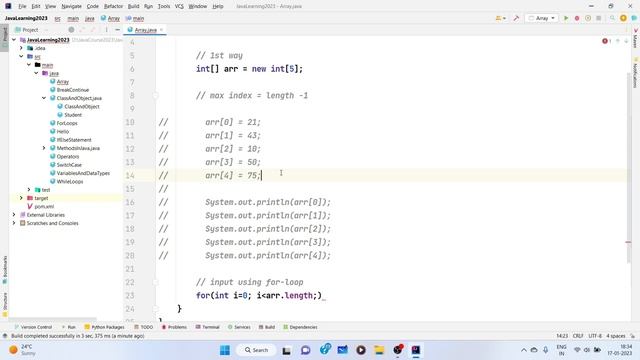Screen dimensions: 640x360
Task: Open File Explorer from taskbar
Action: (379, 350)
